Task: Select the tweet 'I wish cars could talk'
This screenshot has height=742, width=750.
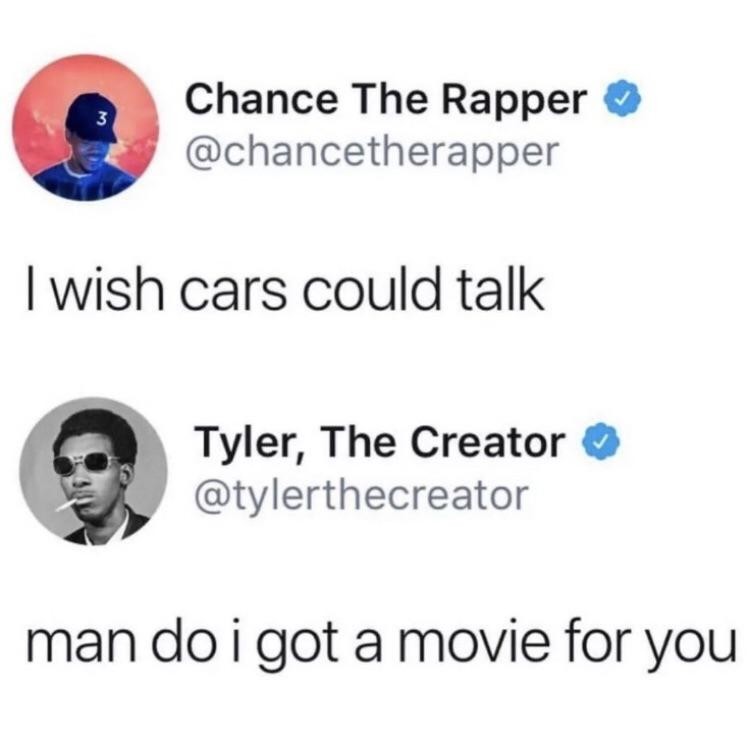Action: tap(286, 289)
